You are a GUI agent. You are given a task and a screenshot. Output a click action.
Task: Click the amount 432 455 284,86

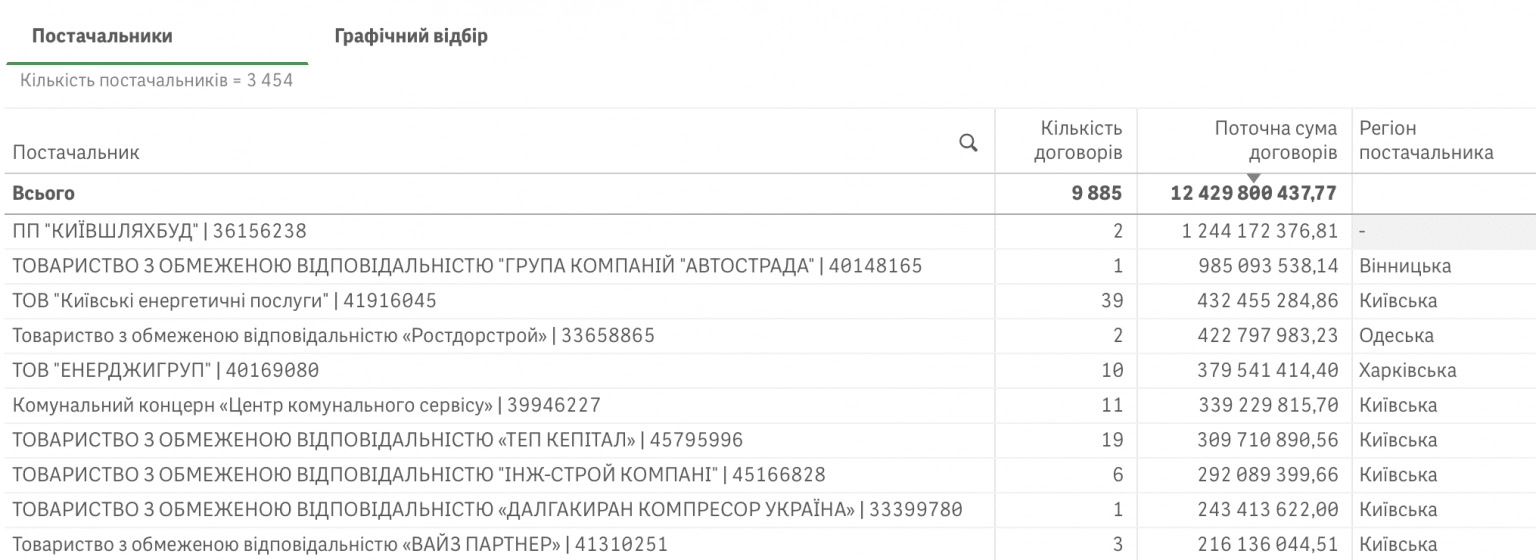click(1268, 301)
